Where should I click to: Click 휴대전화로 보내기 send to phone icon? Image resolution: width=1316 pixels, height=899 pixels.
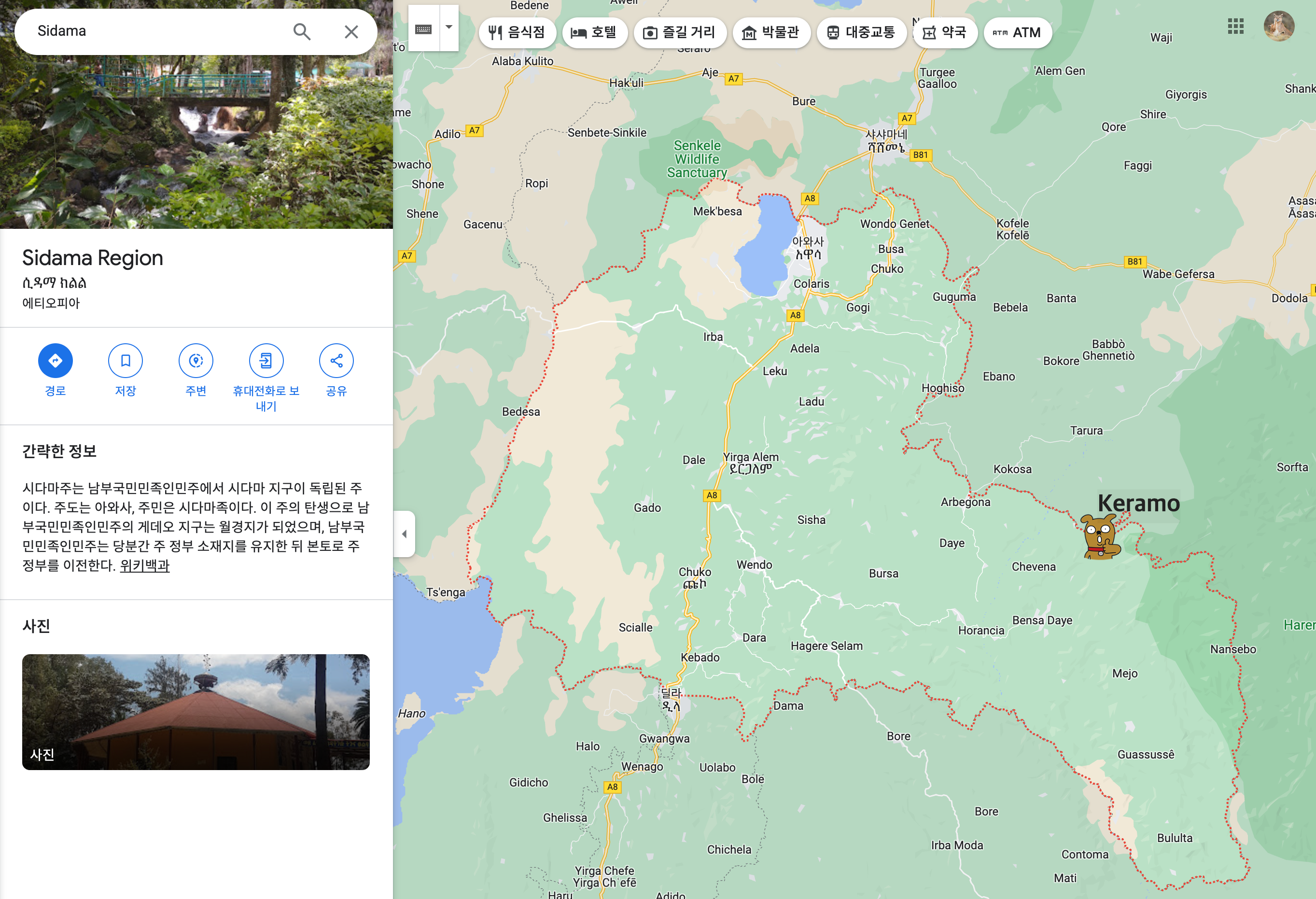coord(266,361)
